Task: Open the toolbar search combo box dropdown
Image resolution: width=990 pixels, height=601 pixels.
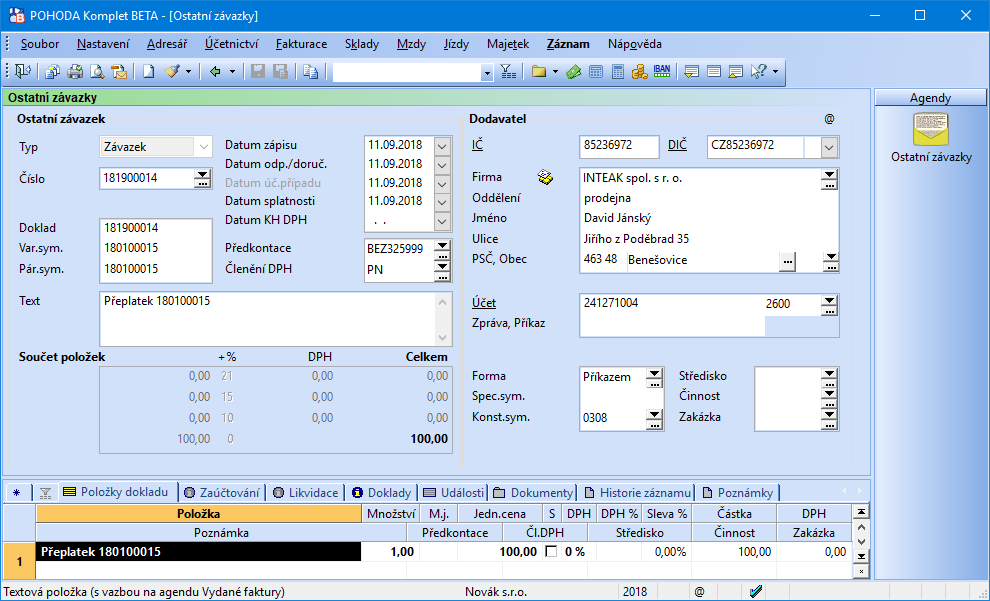Action: (x=486, y=73)
